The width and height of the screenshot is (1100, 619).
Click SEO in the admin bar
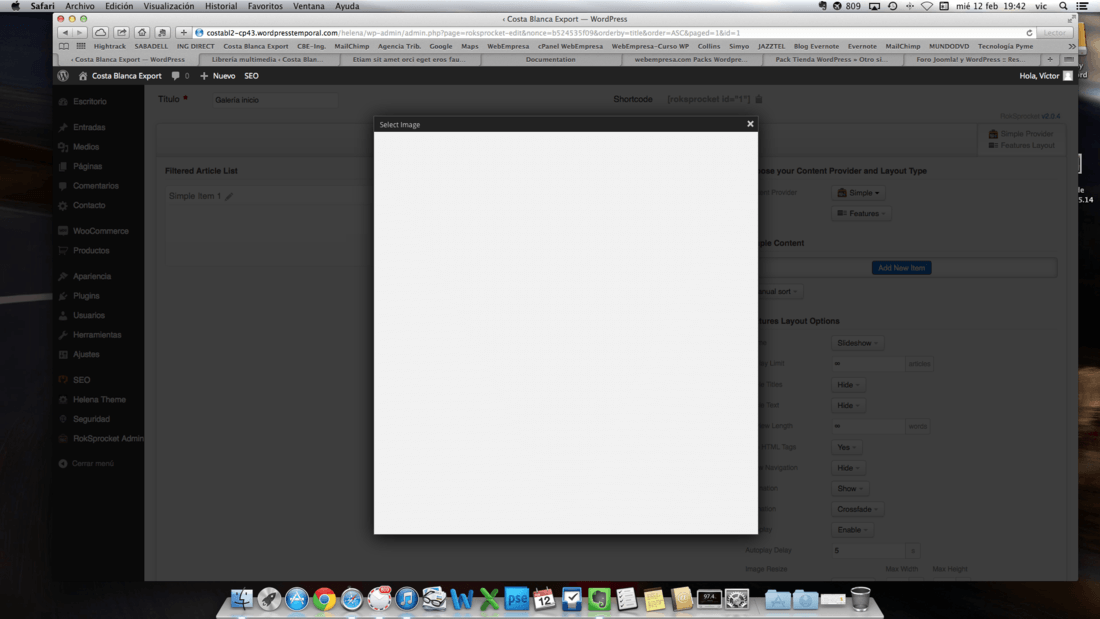point(251,76)
